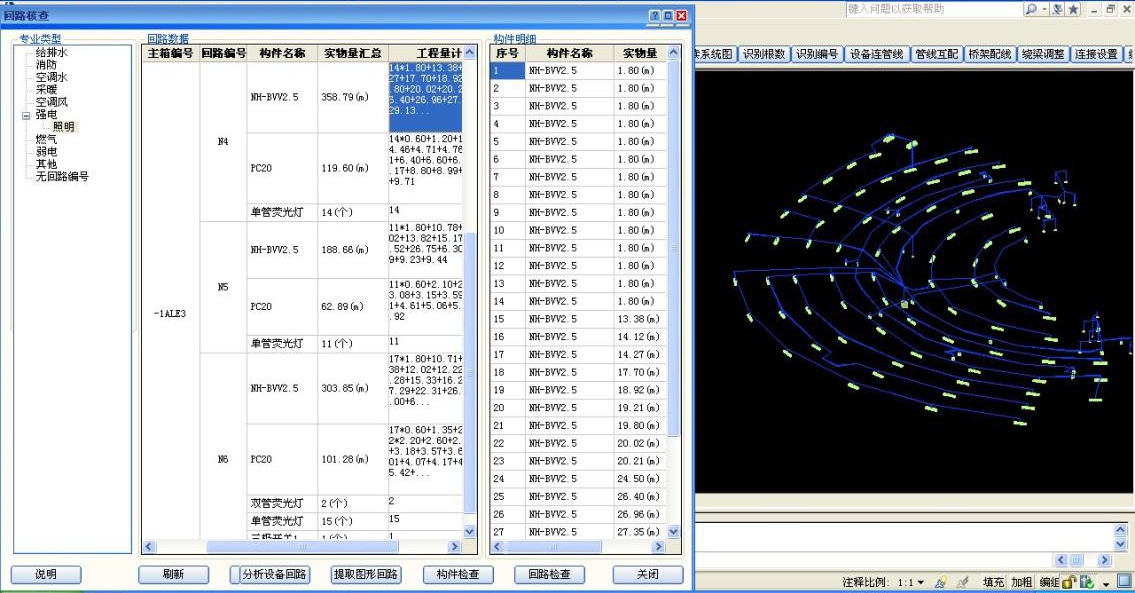Click the 分析设备回路 button
The width and height of the screenshot is (1135, 593).
[274, 574]
